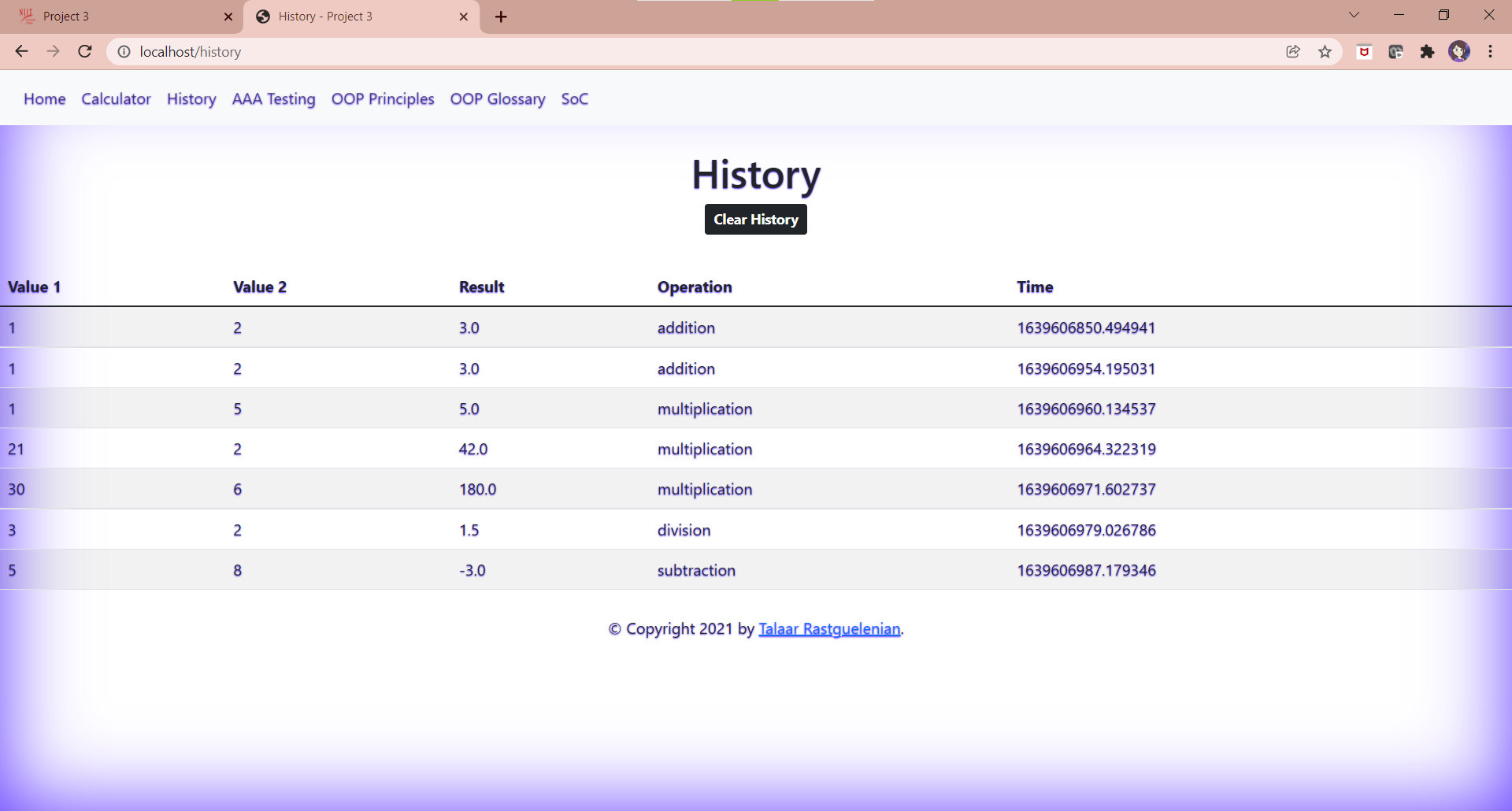View site information in the address bar
This screenshot has height=811, width=1512.
(x=124, y=51)
